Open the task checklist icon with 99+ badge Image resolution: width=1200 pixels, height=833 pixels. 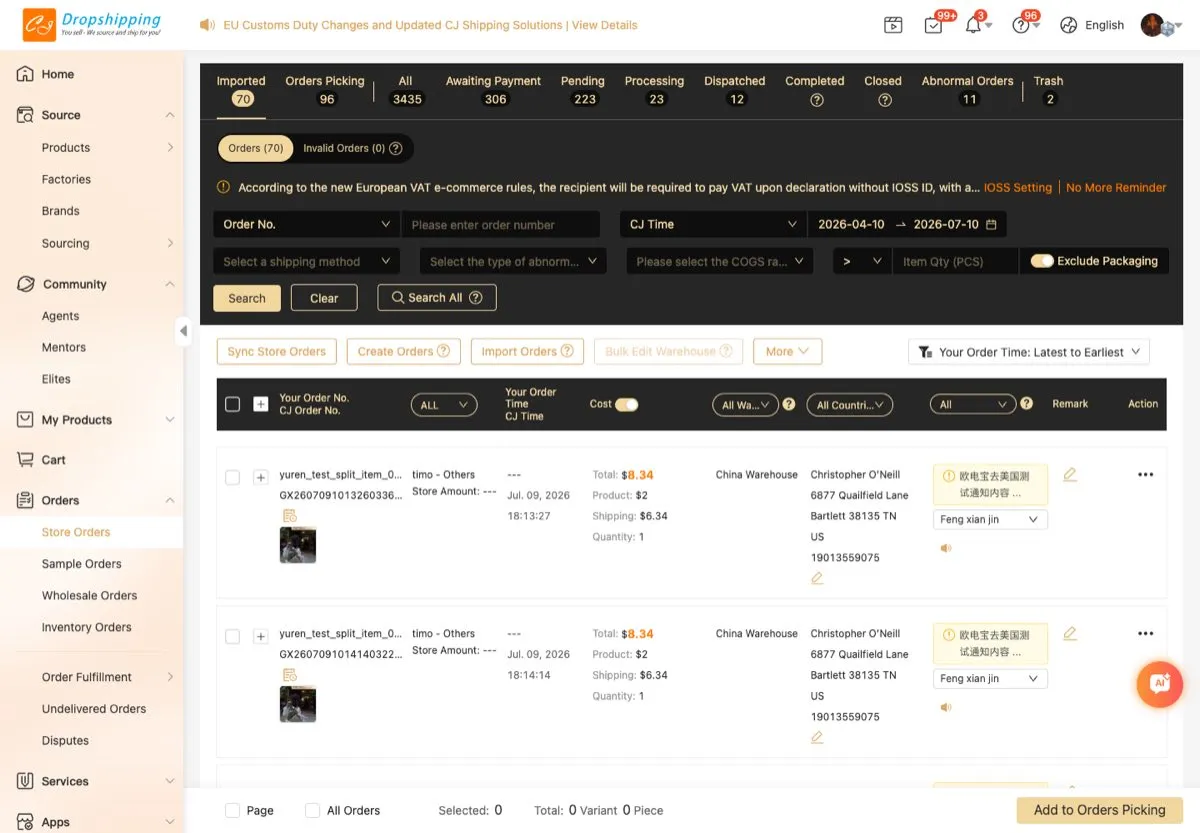(933, 25)
